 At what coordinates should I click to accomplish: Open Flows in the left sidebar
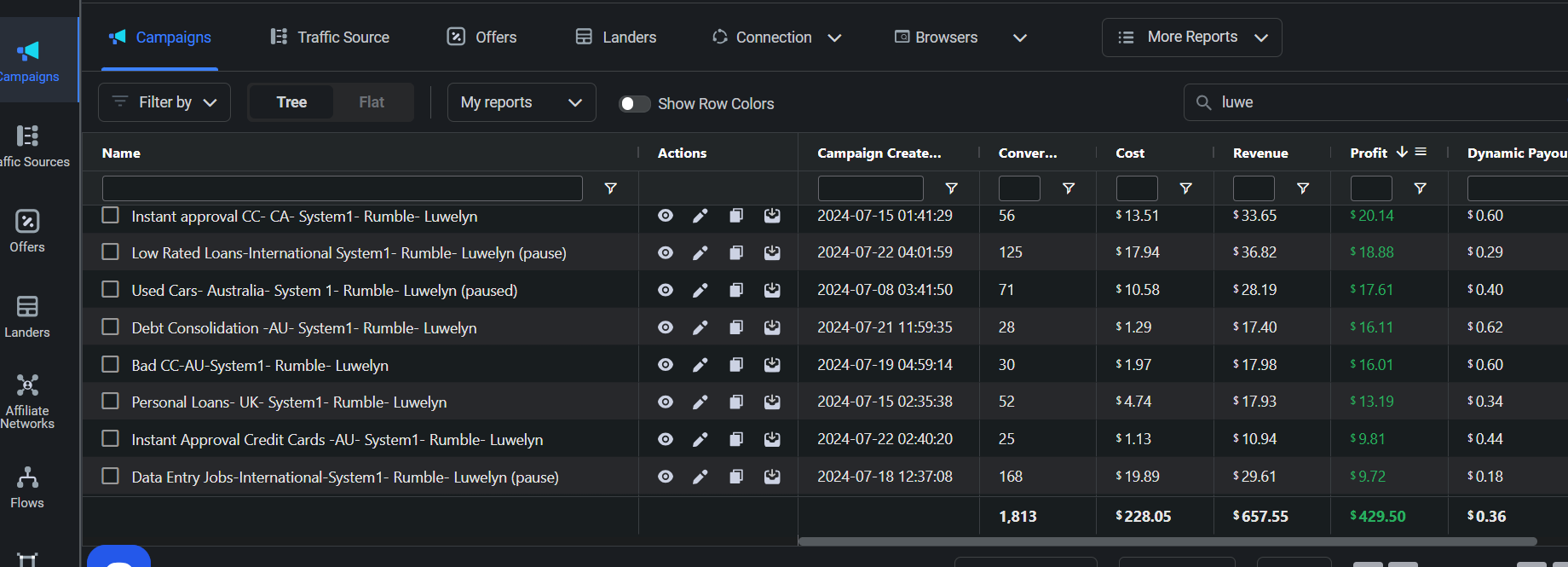(27, 487)
